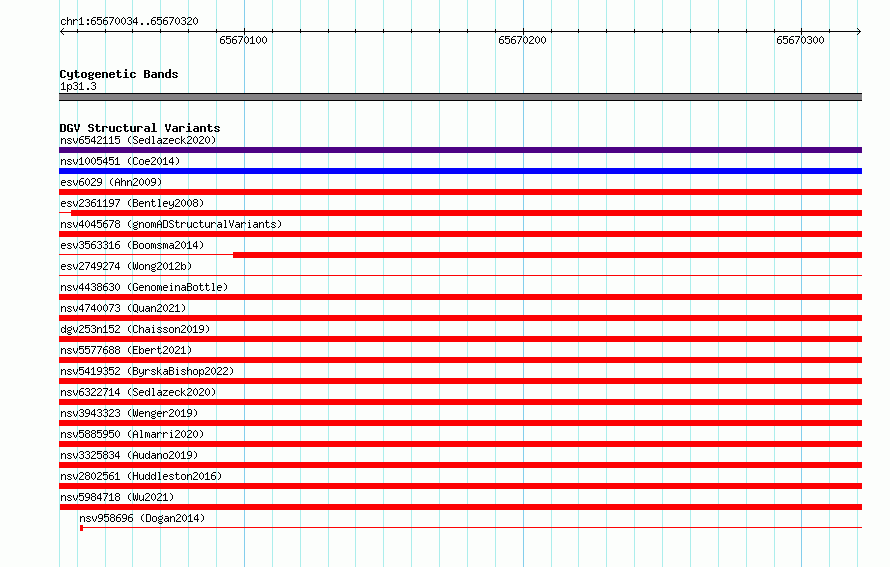Select the esv3563316 (Boomsma2014) label
Image resolution: width=890 pixels, height=567 pixels.
(132, 245)
